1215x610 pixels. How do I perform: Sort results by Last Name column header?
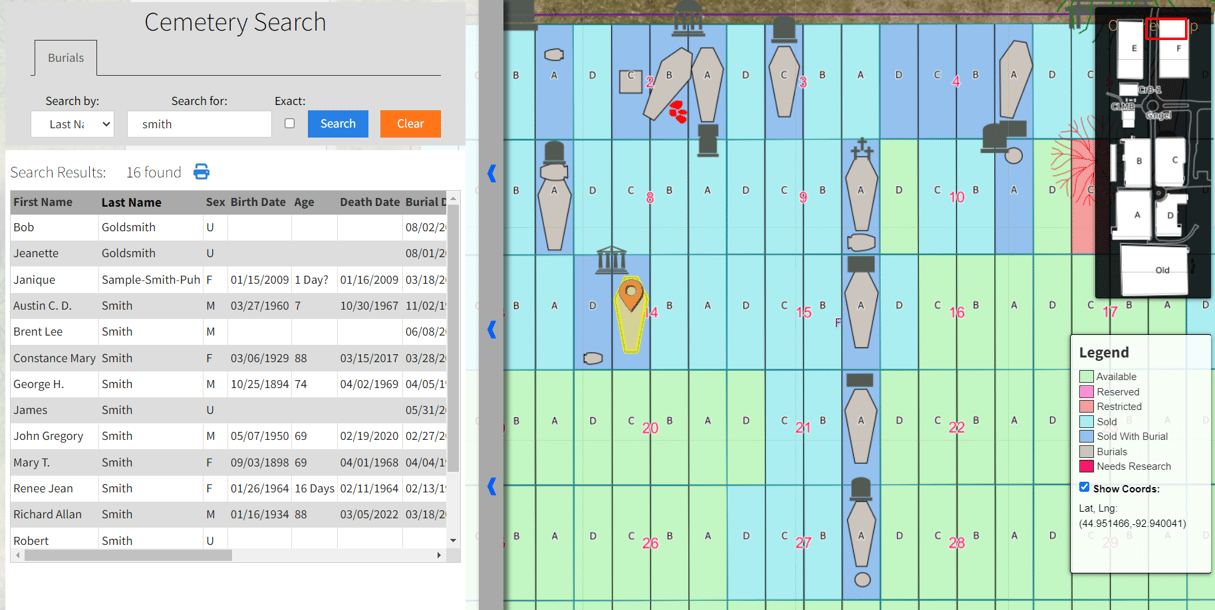(130, 202)
